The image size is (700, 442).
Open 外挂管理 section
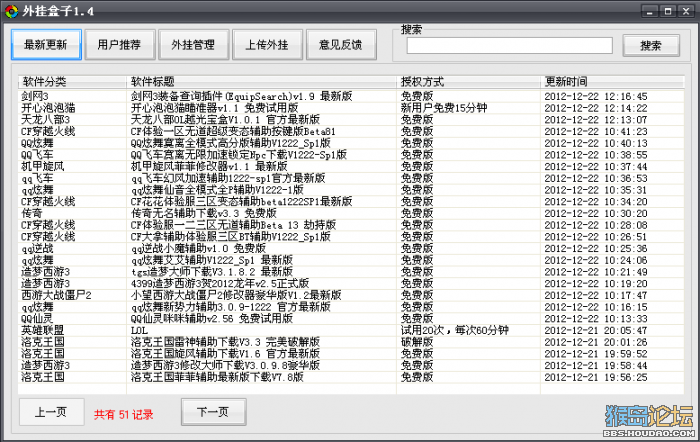(193, 45)
